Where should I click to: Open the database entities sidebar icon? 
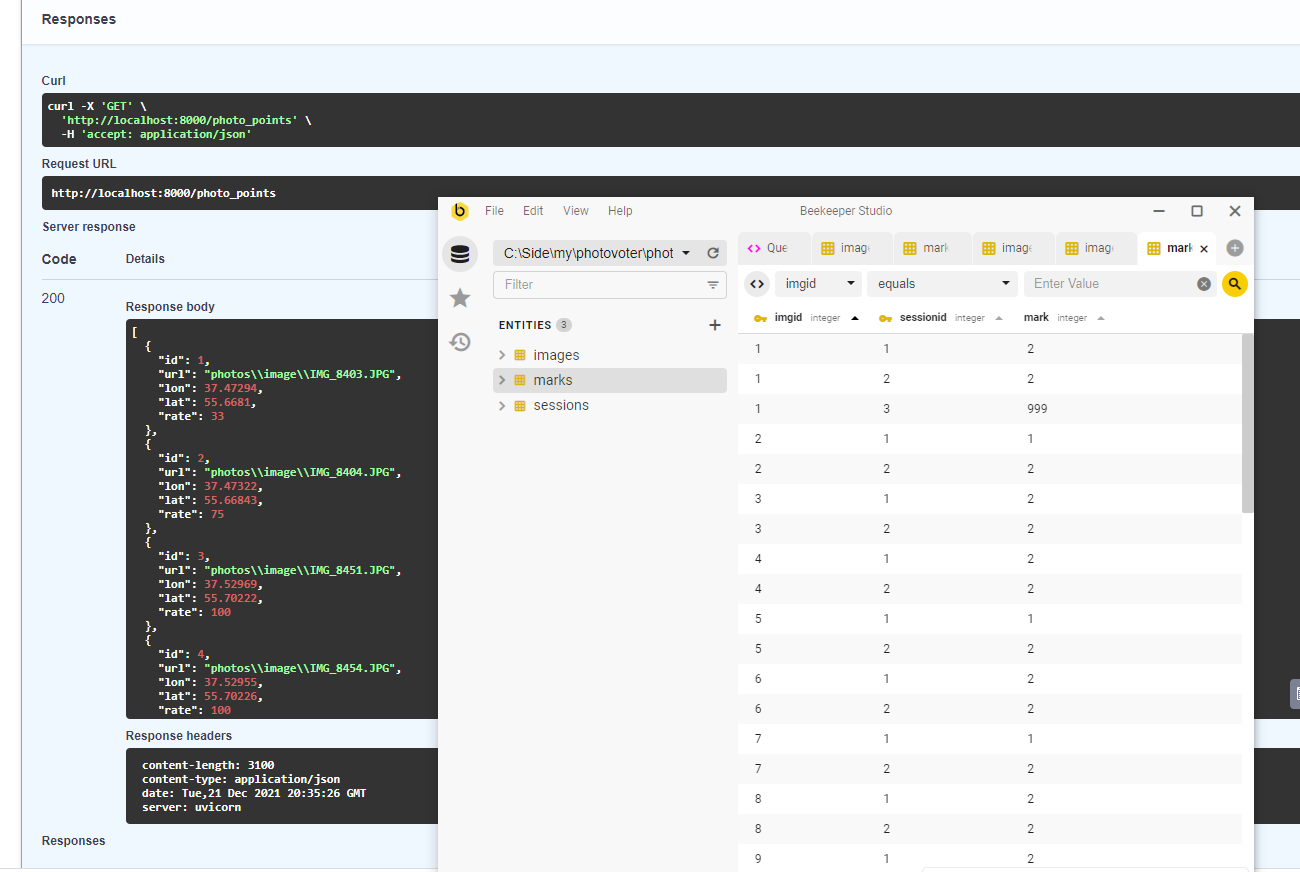459,254
